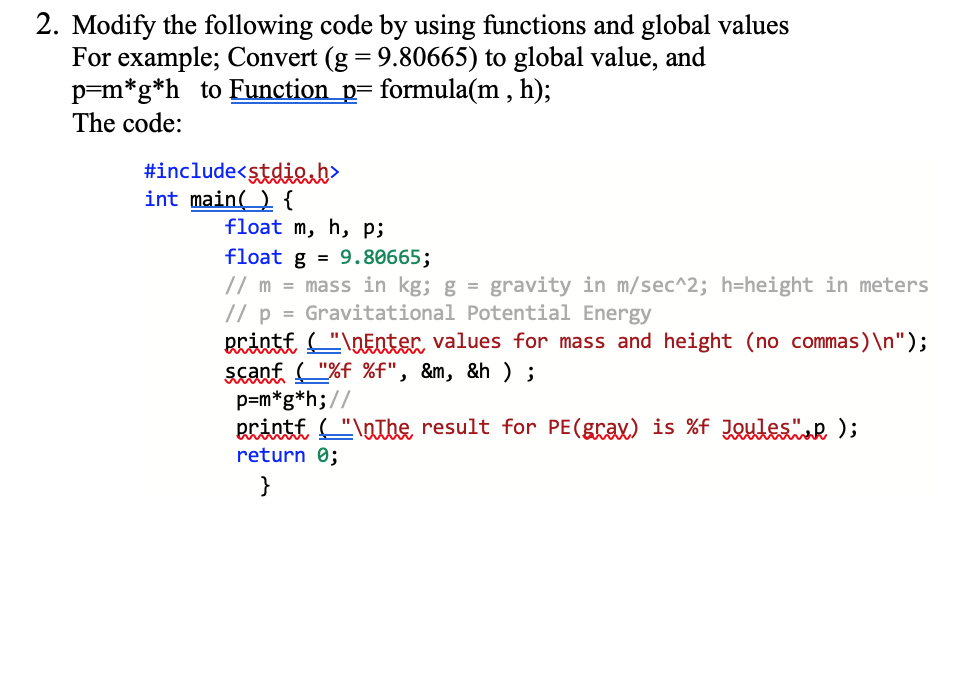Click the closing curly brace of main
Viewport: 968px width, 680px height.
(x=265, y=484)
